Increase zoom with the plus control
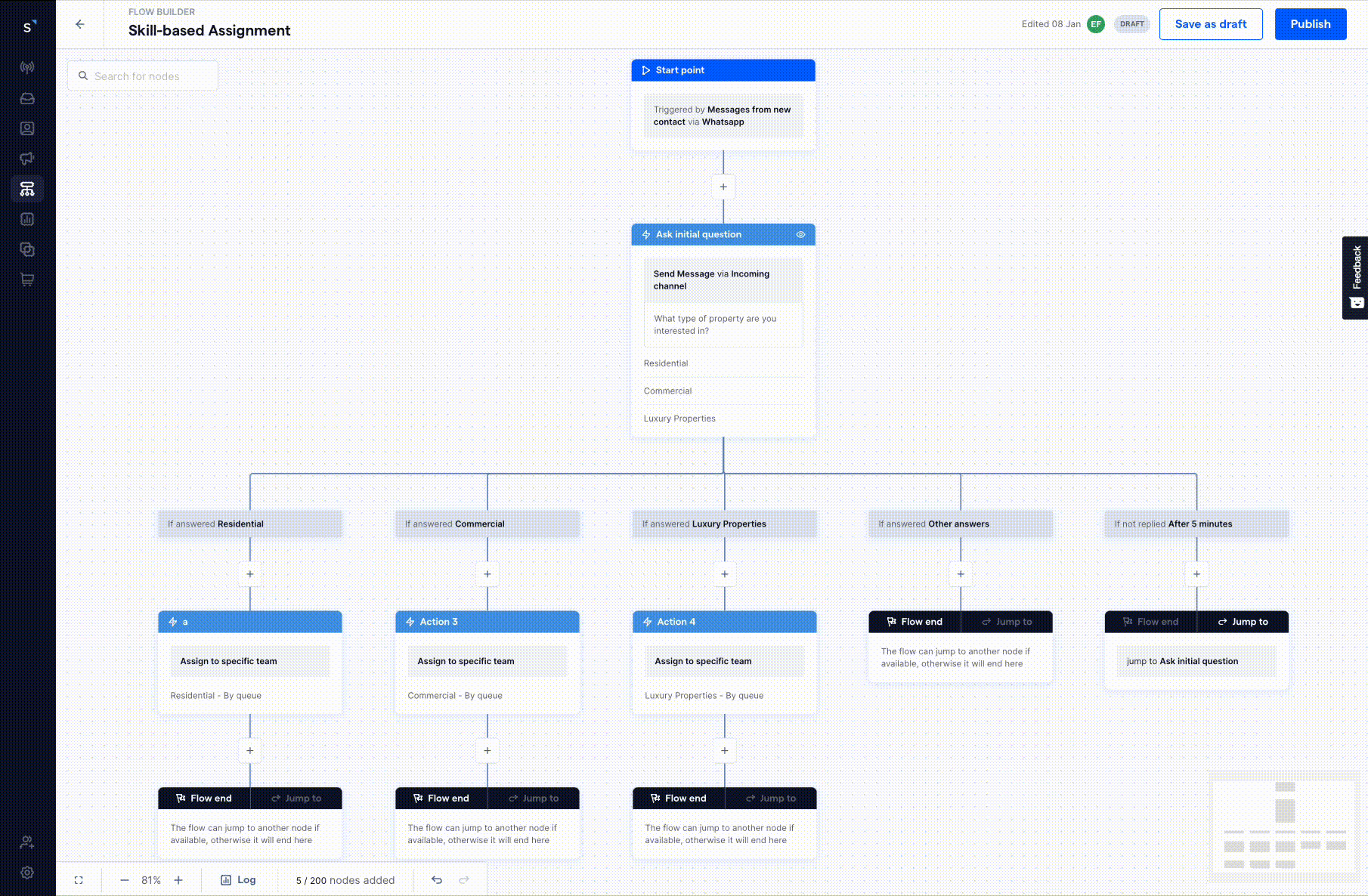The image size is (1368, 896). pos(178,879)
